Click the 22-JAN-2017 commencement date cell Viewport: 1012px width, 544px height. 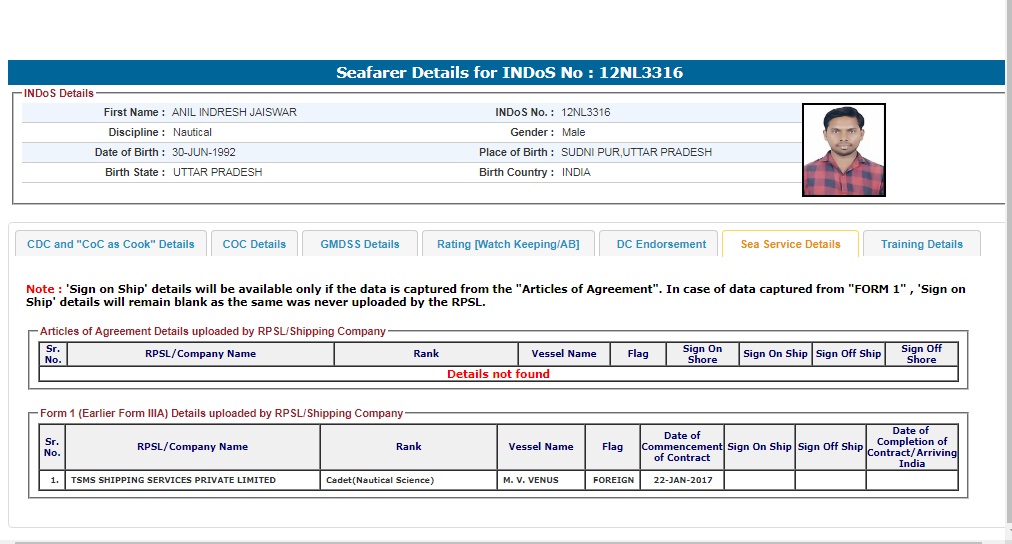tap(682, 480)
